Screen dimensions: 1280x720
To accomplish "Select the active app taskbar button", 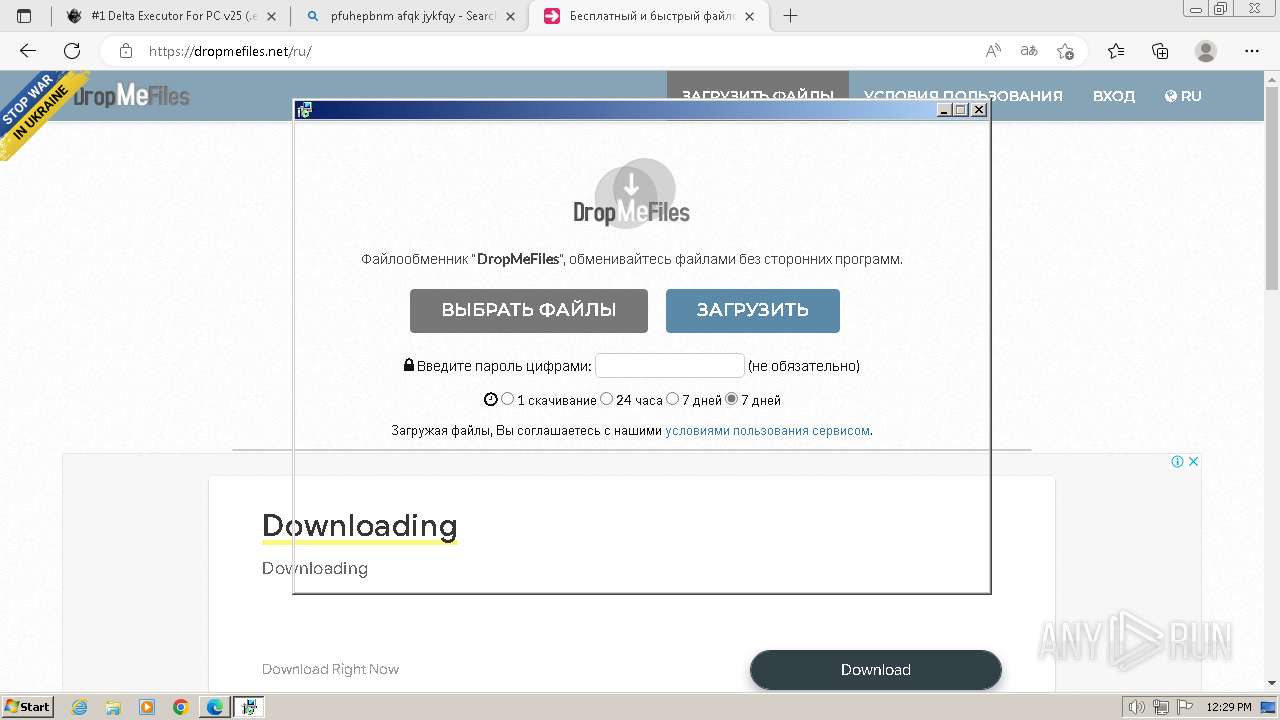I will pyautogui.click(x=249, y=707).
